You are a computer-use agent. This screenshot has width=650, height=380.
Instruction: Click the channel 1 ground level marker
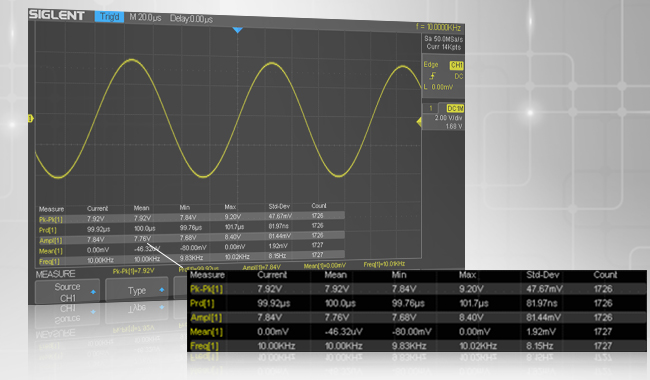click(31, 119)
